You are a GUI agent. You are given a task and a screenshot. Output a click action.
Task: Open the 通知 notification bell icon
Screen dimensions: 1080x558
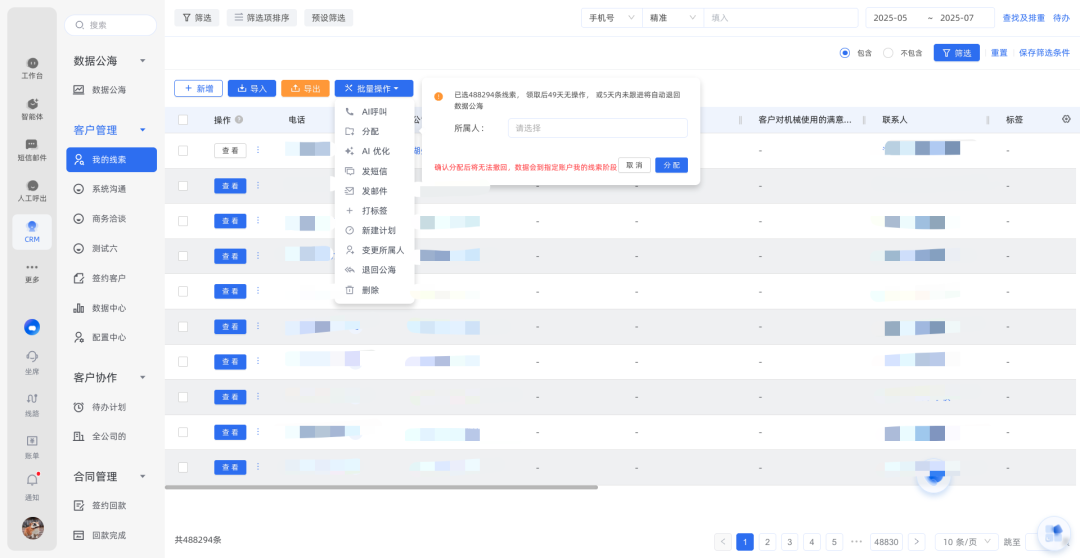coord(32,481)
